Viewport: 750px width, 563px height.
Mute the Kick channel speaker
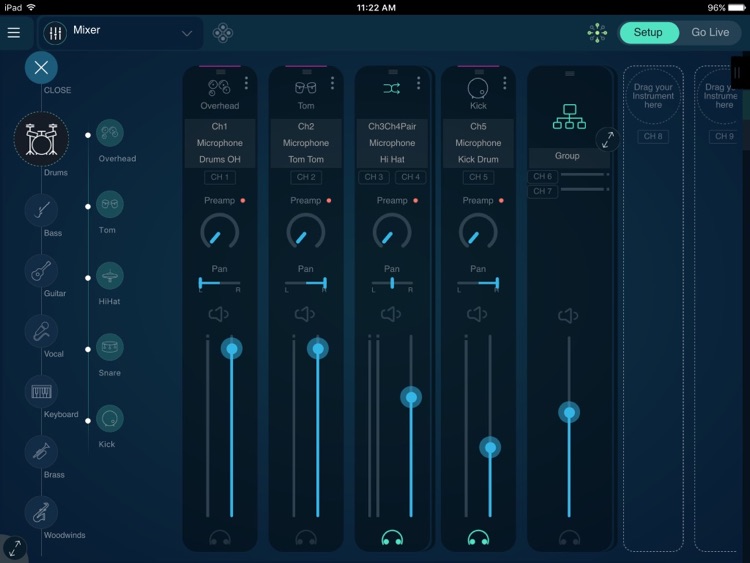pyautogui.click(x=477, y=314)
